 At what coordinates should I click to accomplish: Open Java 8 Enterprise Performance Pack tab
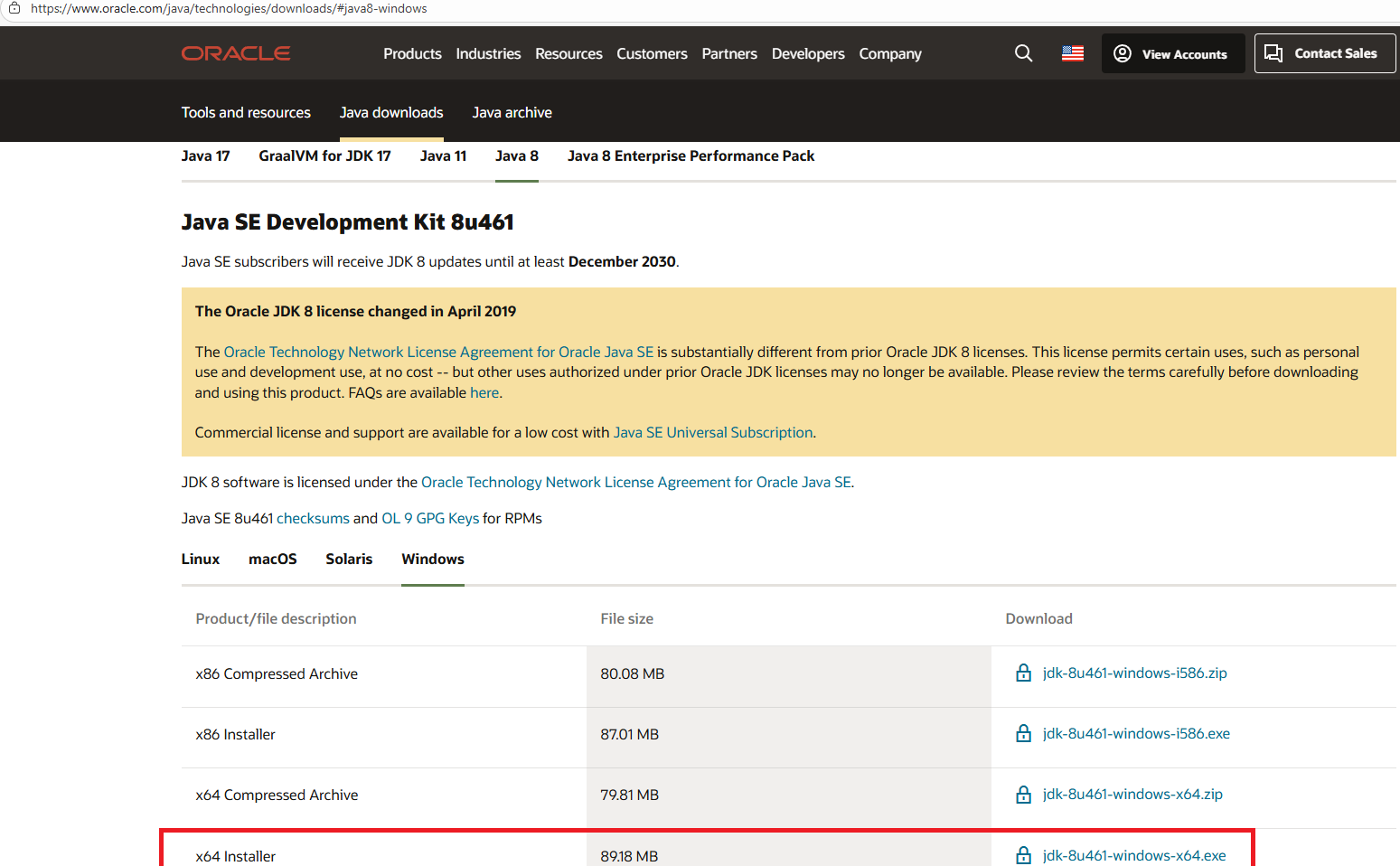pos(691,155)
